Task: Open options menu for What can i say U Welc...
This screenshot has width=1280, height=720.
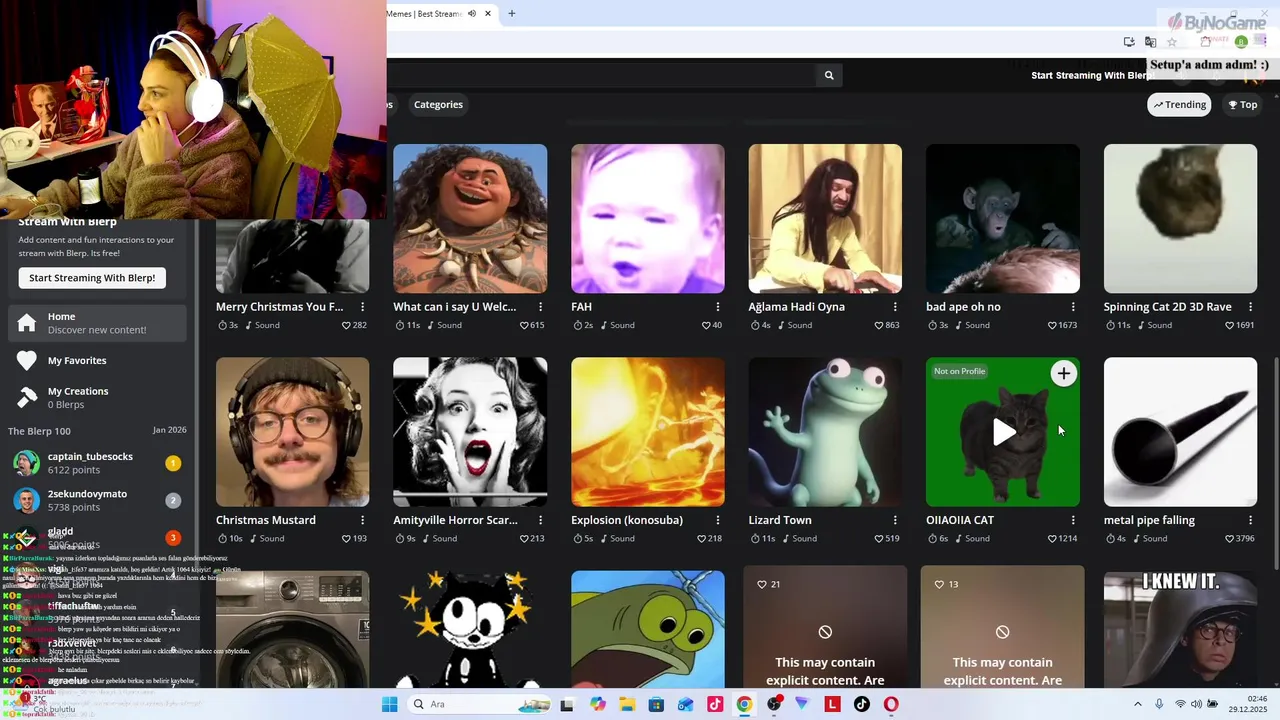Action: pos(540,307)
